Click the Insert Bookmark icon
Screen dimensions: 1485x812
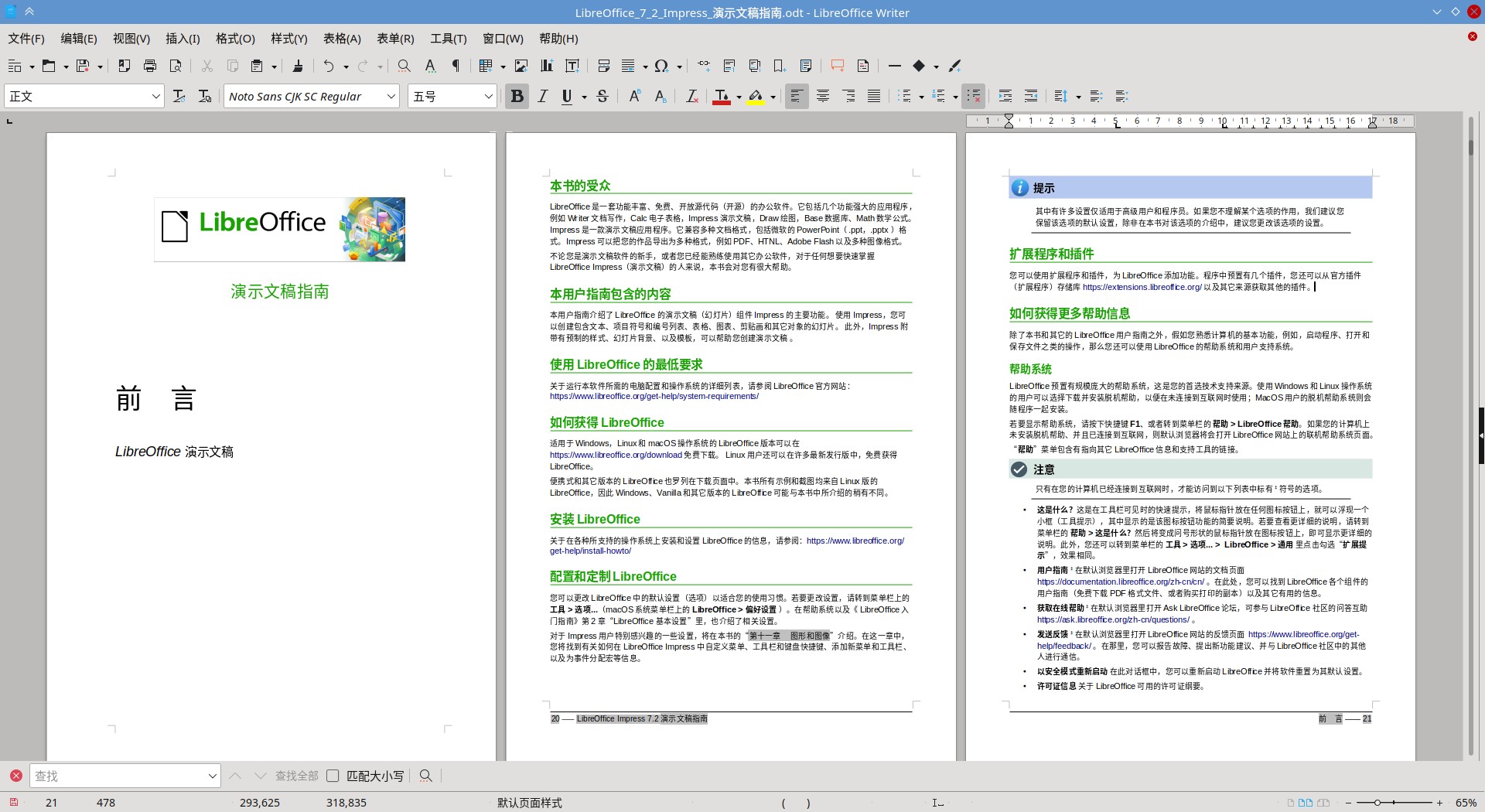pyautogui.click(x=780, y=66)
